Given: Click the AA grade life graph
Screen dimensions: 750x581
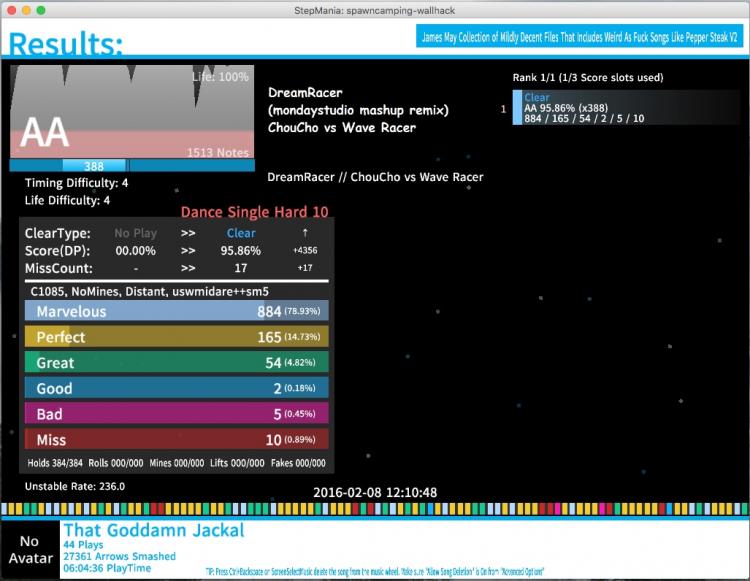Looking at the screenshot, I should tap(132, 111).
